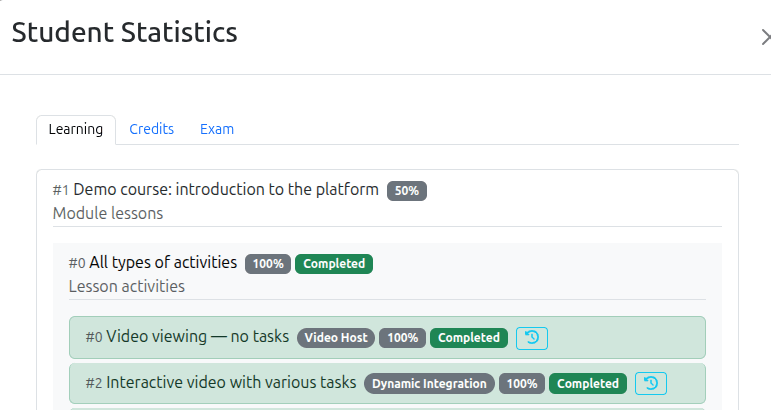This screenshot has height=410, width=771.
Task: Click 100% badge in Video viewing row
Action: coord(402,338)
